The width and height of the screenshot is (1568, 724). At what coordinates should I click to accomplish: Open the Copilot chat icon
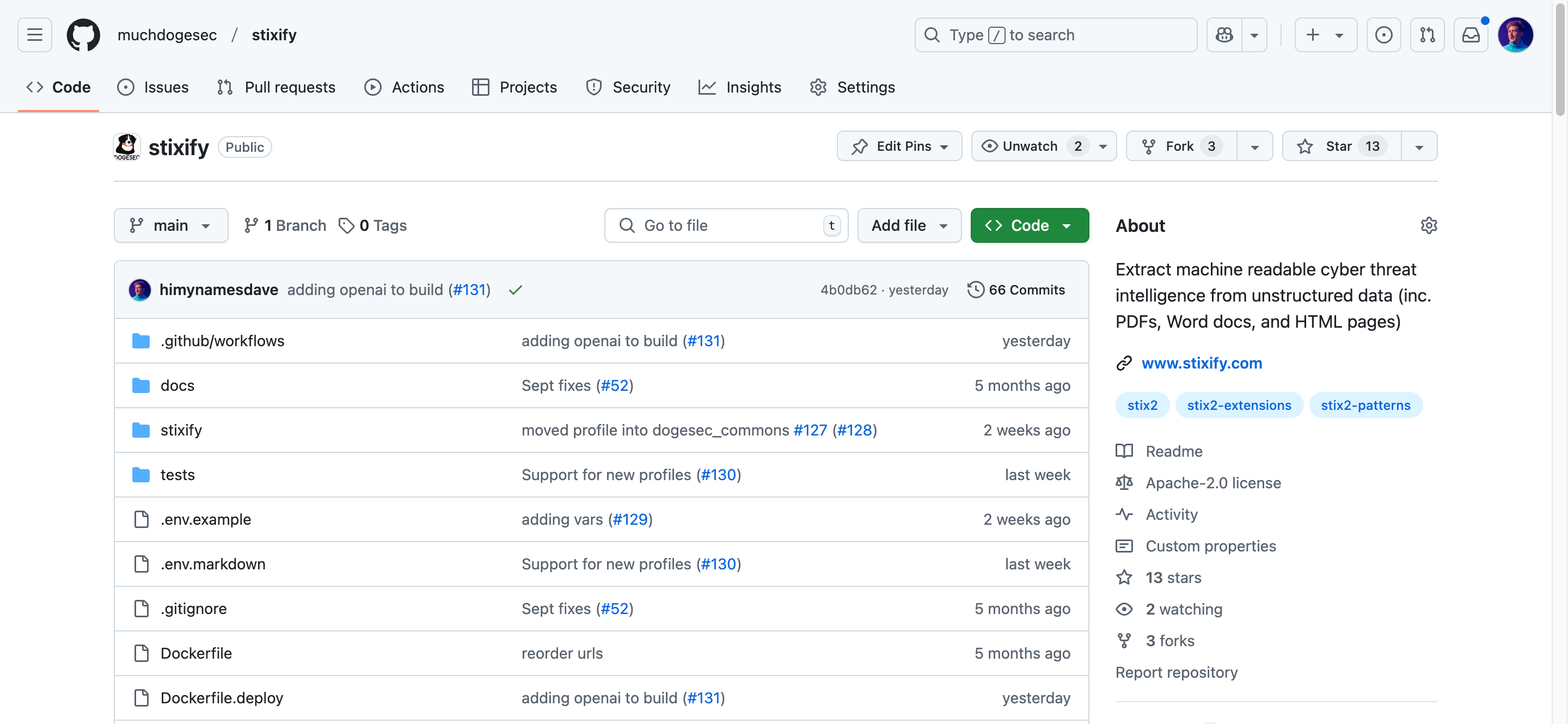(x=1224, y=35)
